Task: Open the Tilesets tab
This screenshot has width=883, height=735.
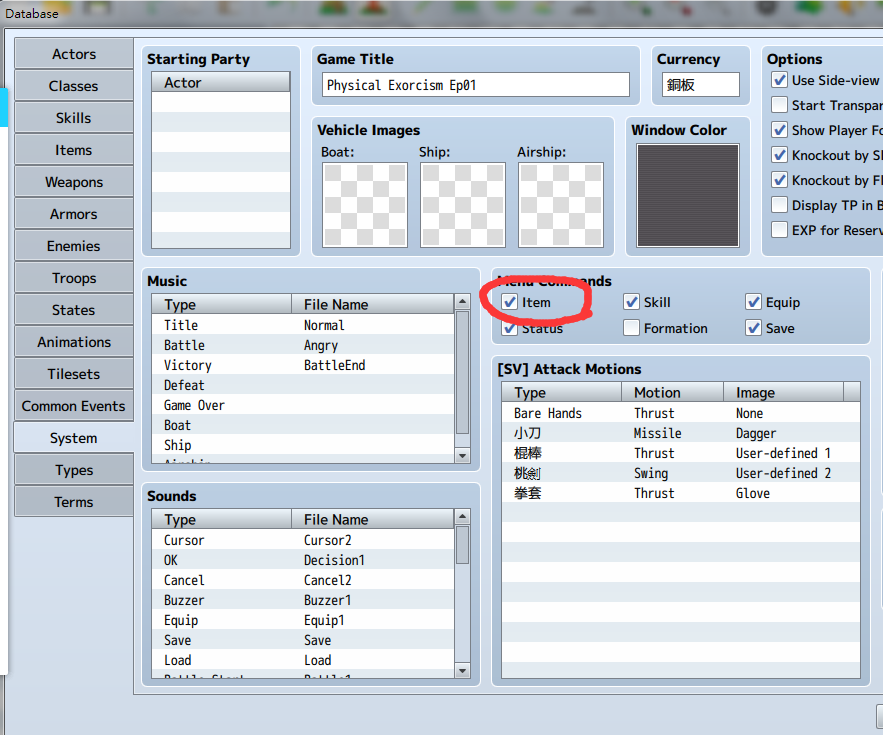Action: click(x=74, y=374)
